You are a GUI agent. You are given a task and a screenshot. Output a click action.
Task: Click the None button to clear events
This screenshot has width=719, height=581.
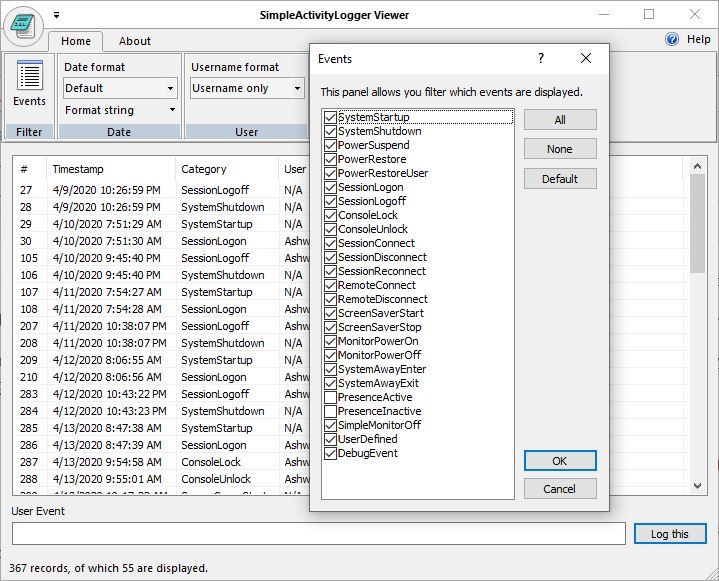click(x=560, y=149)
